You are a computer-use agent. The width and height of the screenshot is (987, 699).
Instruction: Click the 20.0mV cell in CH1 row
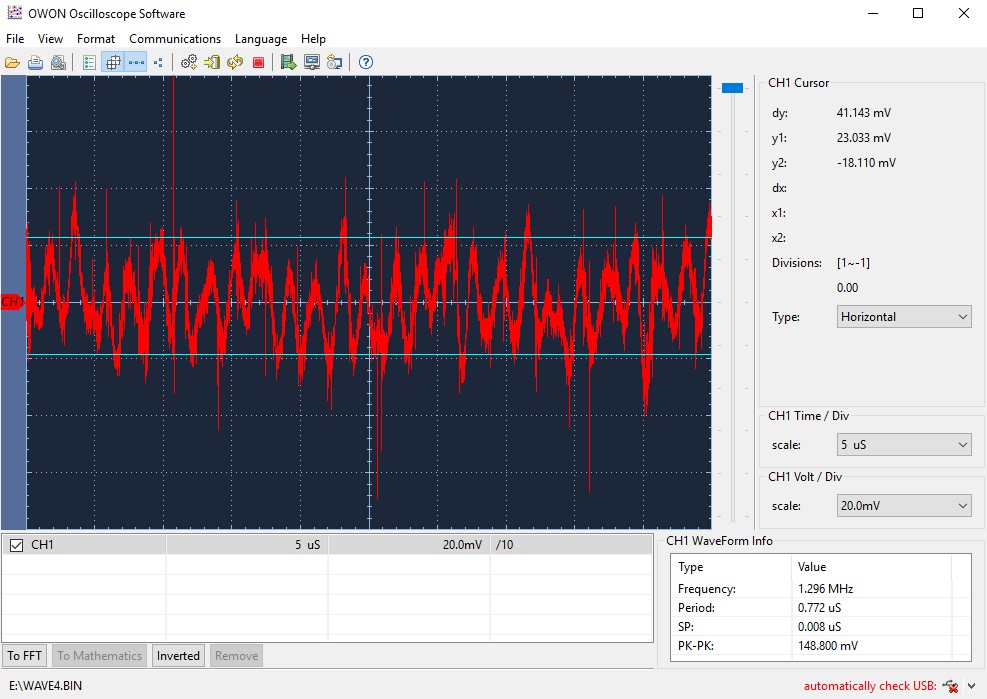pos(409,545)
